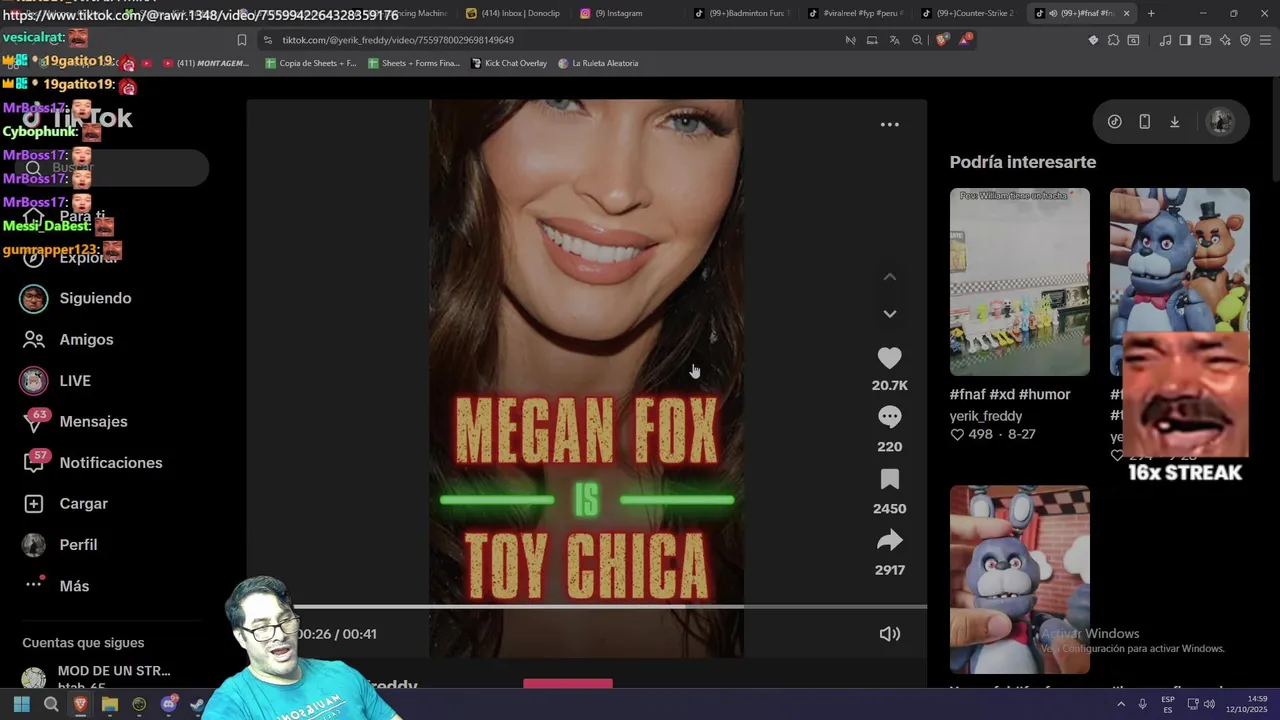Open LIVE in TikTok sidebar
Viewport: 1280px width, 720px height.
point(56,381)
